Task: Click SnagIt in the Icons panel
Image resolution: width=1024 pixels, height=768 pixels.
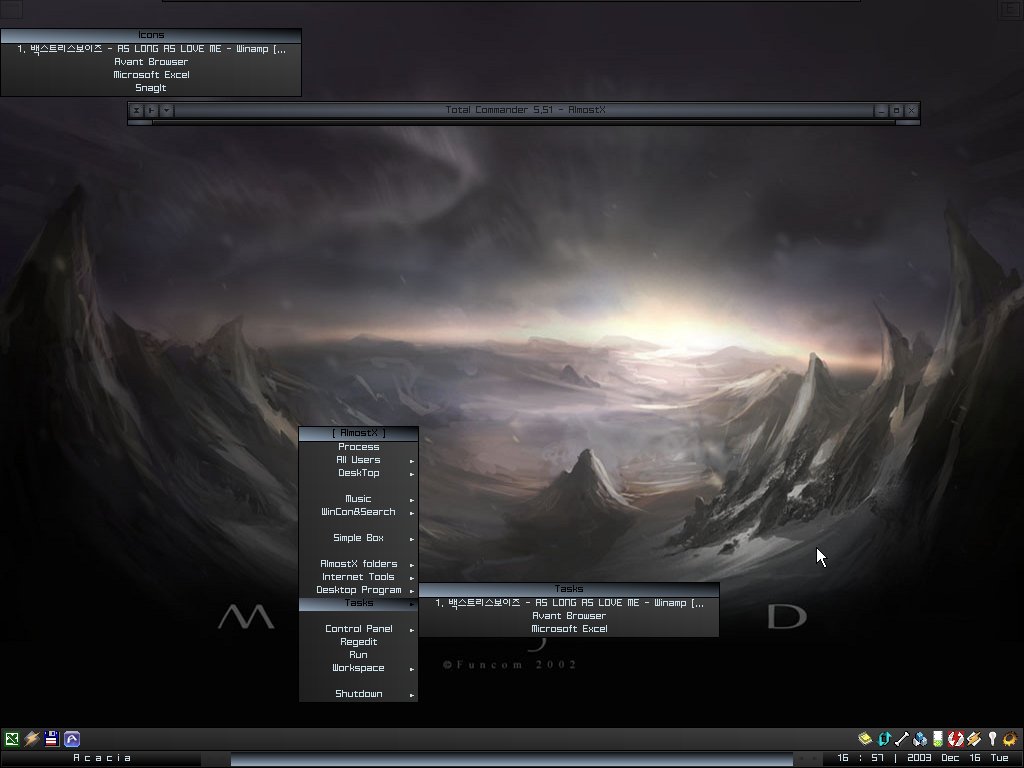Action: (x=151, y=88)
